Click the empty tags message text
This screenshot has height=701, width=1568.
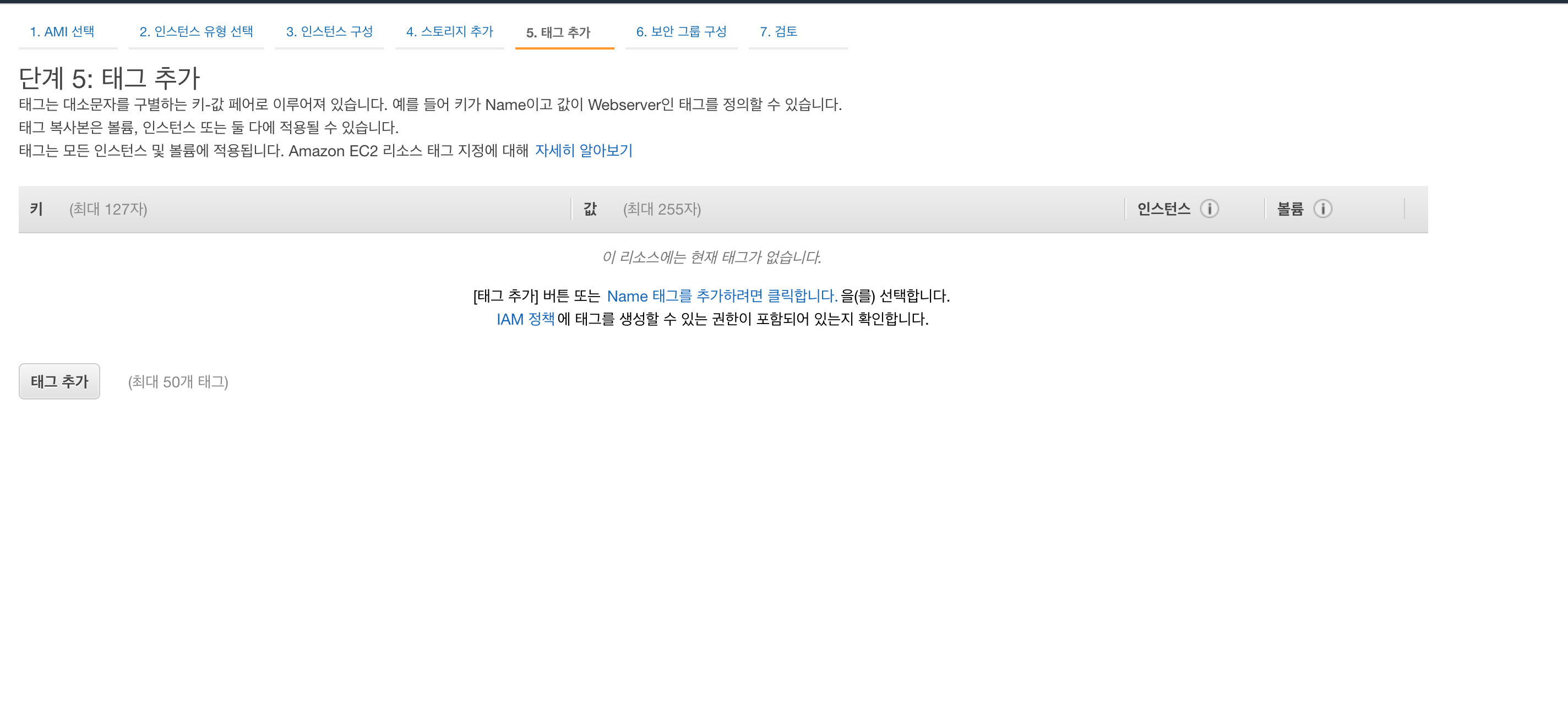(711, 257)
